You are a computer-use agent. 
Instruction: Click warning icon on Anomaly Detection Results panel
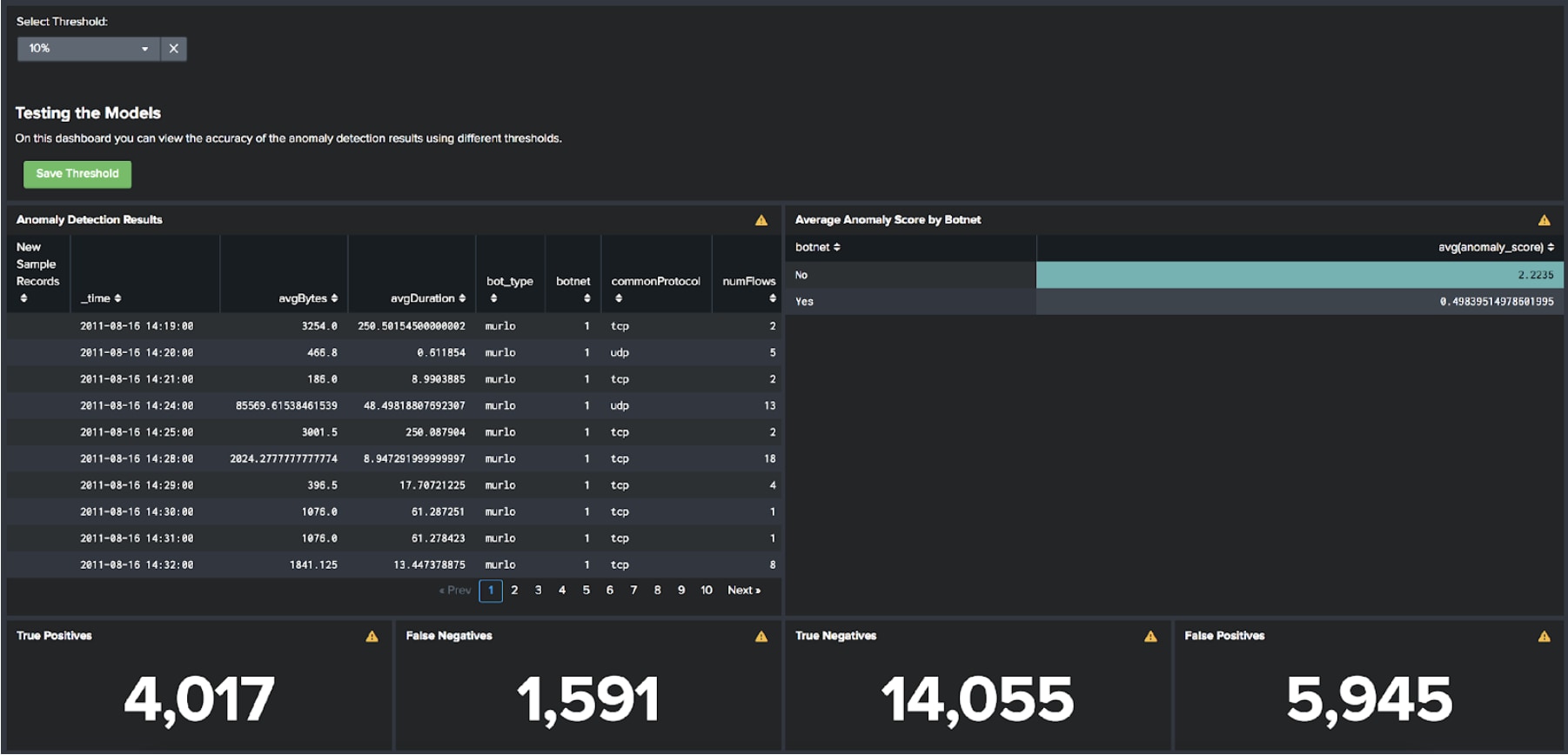click(x=761, y=220)
